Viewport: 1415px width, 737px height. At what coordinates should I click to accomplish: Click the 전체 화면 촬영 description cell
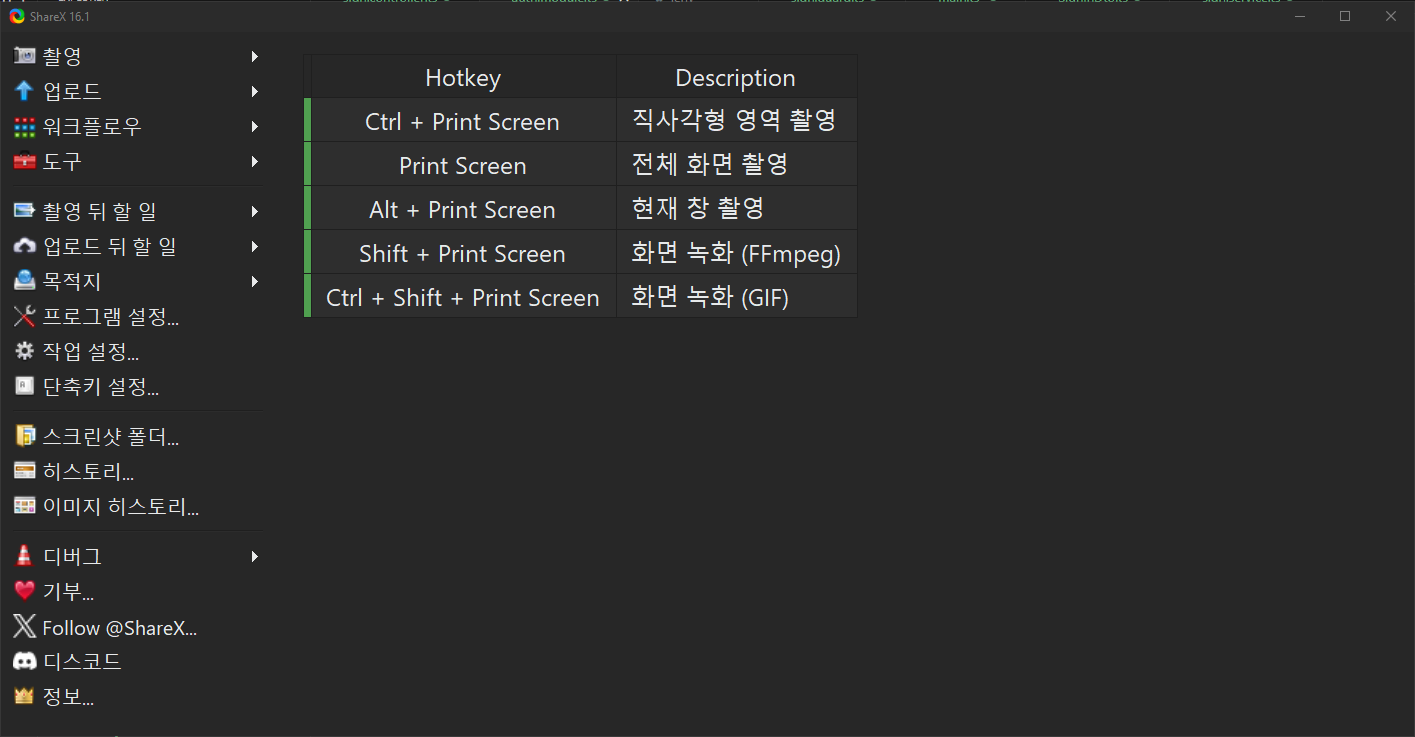coord(736,165)
